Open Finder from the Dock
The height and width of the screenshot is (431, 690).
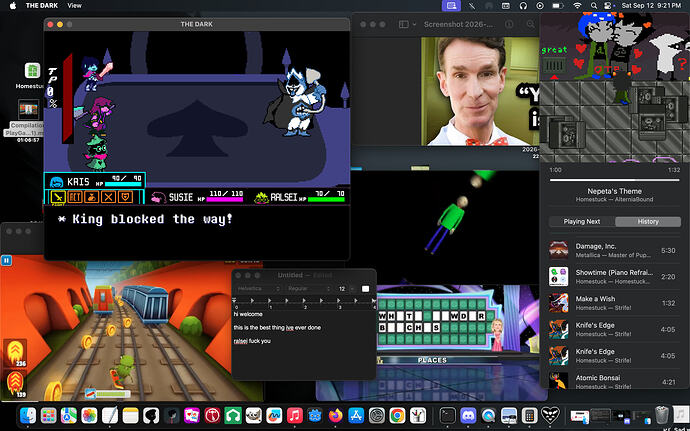28,415
